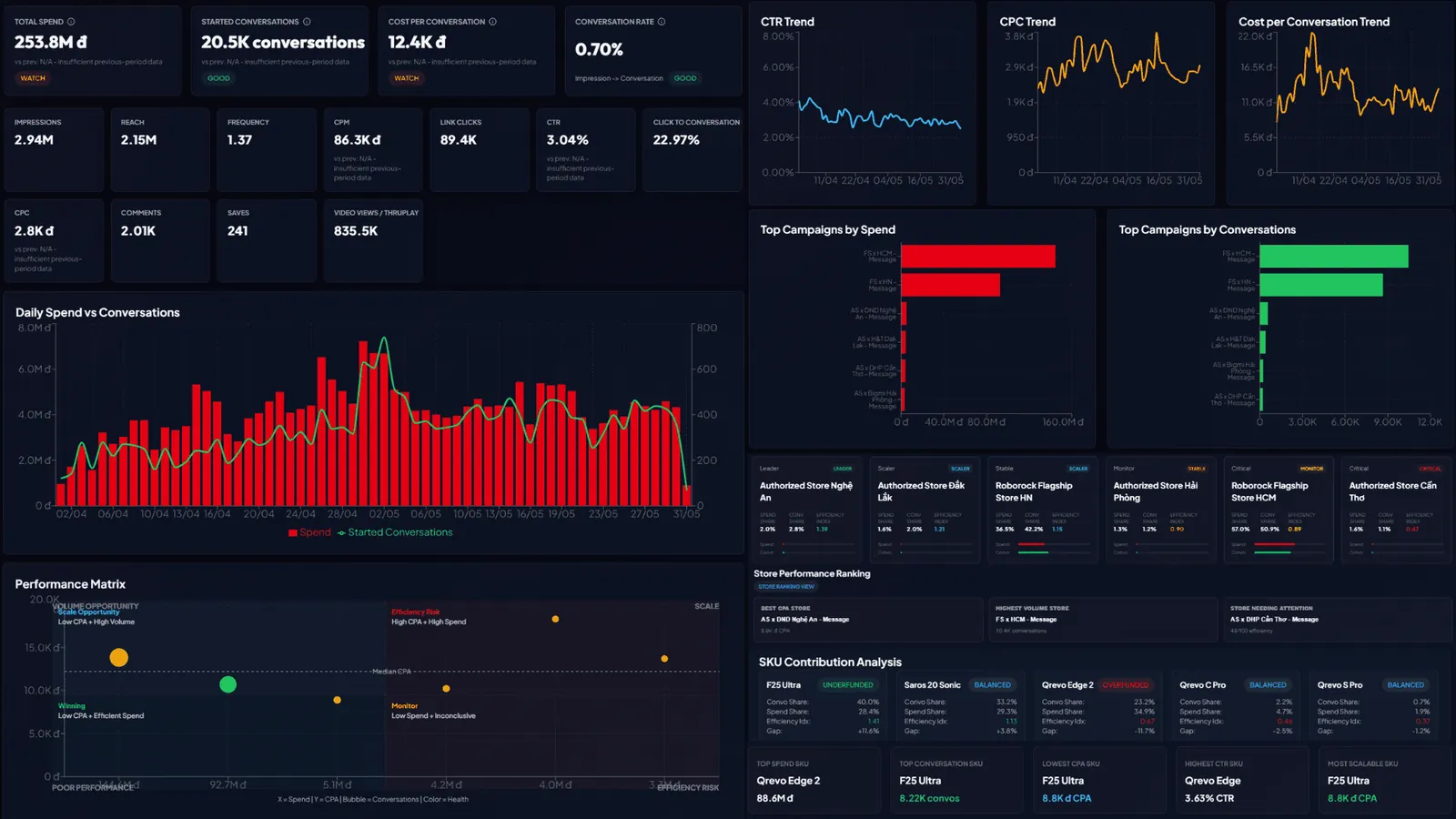This screenshot has width=1456, height=819.
Task: Click the Frequency value 1.37
Action: click(239, 140)
